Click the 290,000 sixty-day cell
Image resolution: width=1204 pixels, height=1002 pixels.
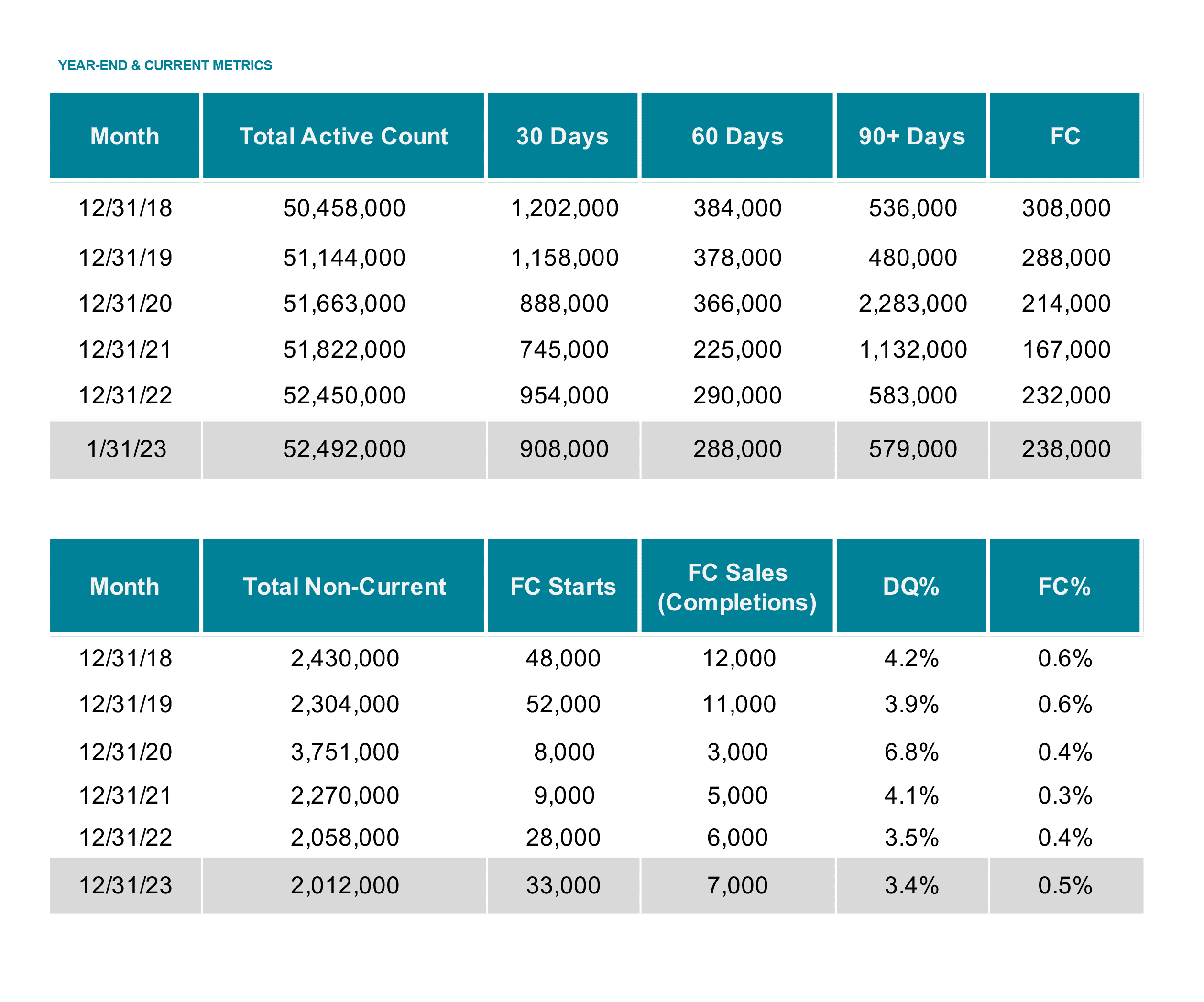(737, 395)
